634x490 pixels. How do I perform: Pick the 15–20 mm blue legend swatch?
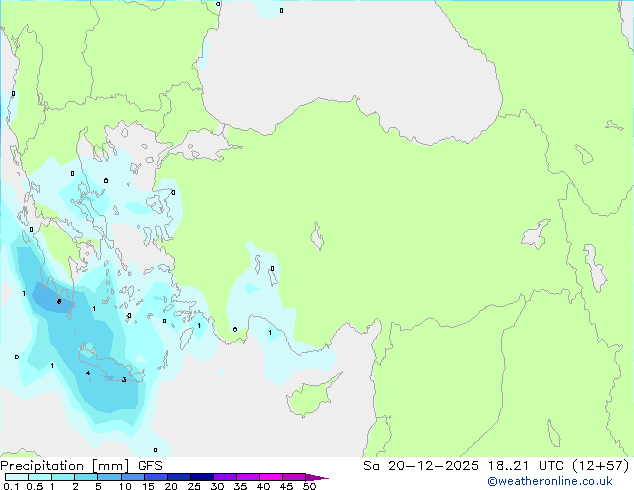tap(156, 477)
